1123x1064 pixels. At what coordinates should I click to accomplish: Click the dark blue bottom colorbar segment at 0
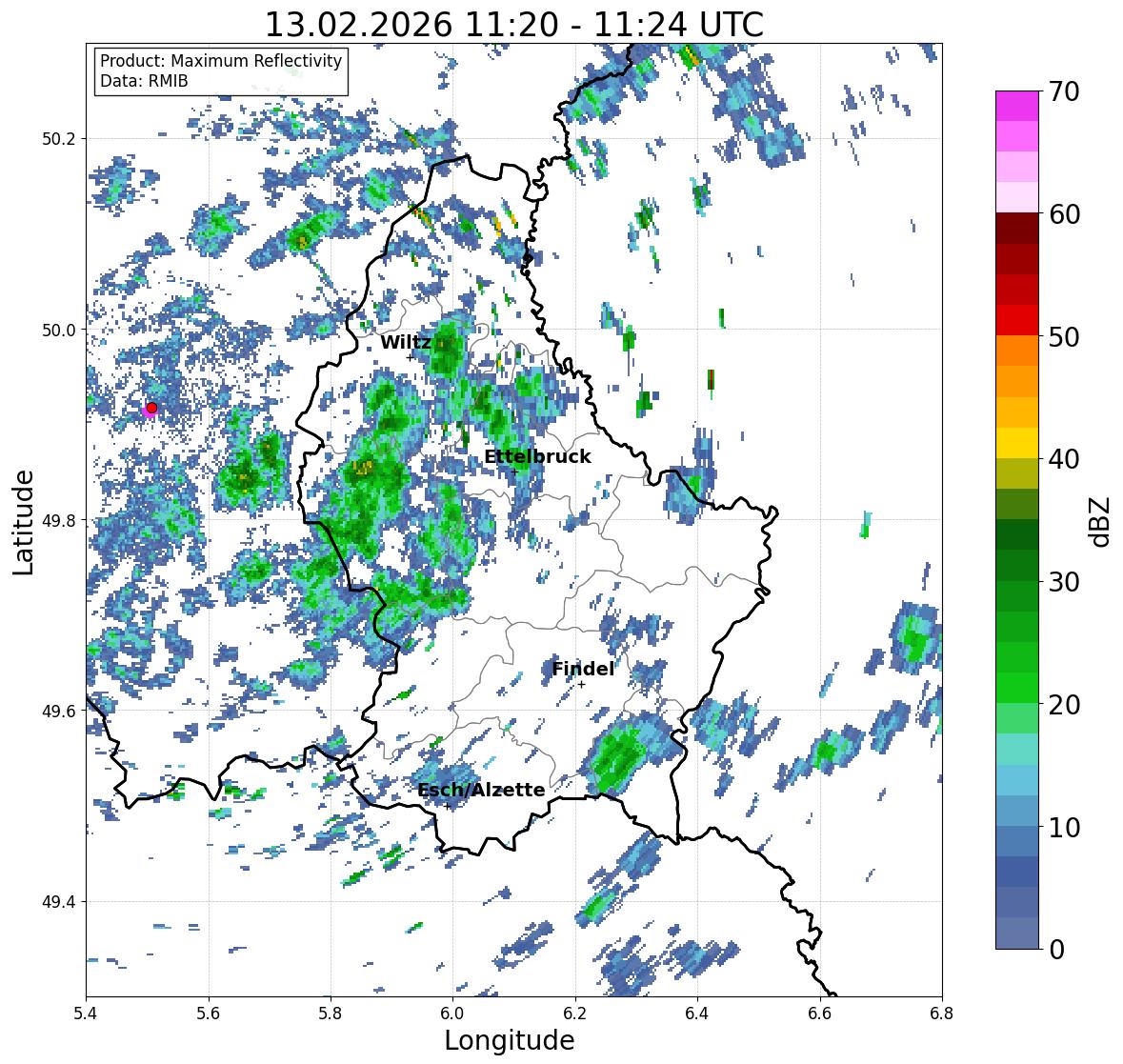(1017, 934)
